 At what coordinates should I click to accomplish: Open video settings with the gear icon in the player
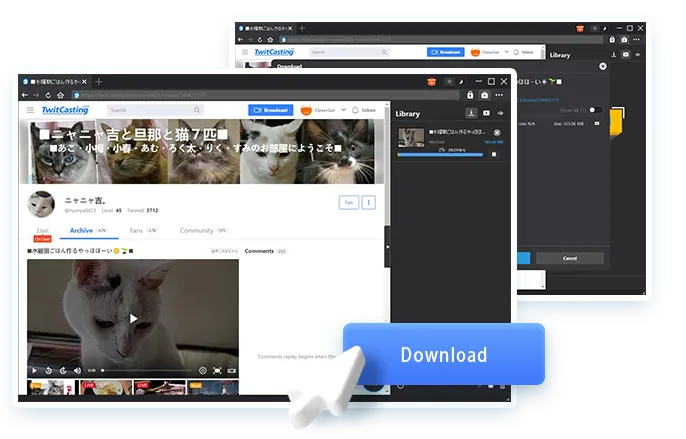coord(203,371)
